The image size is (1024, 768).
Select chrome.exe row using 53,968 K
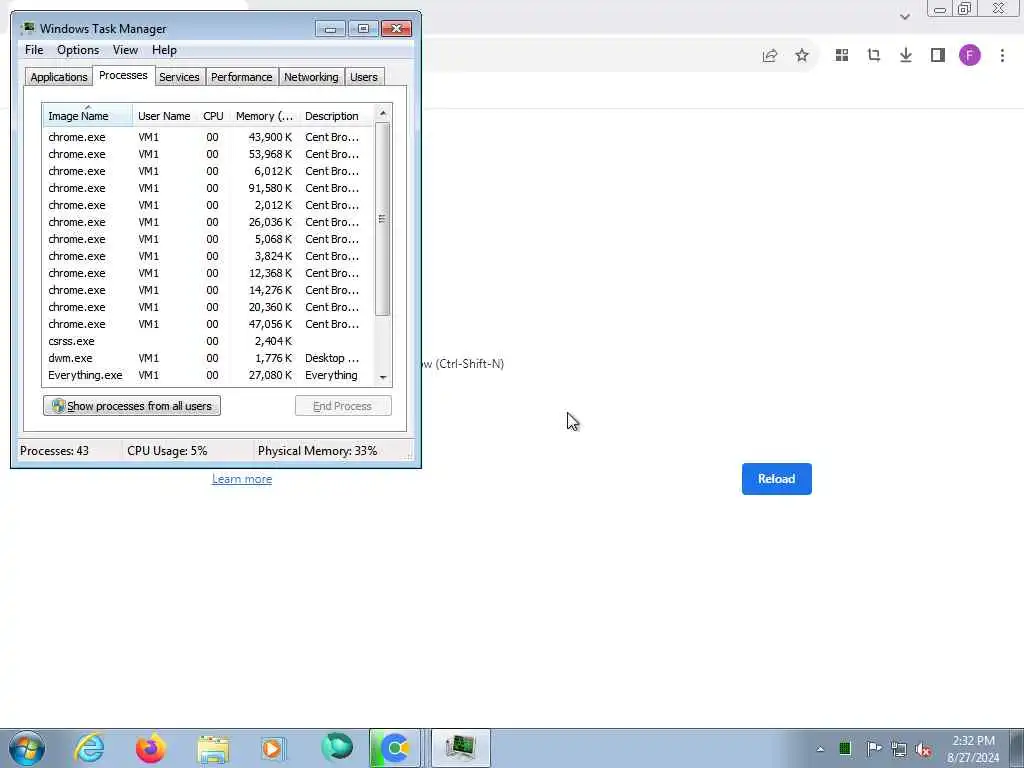click(208, 154)
